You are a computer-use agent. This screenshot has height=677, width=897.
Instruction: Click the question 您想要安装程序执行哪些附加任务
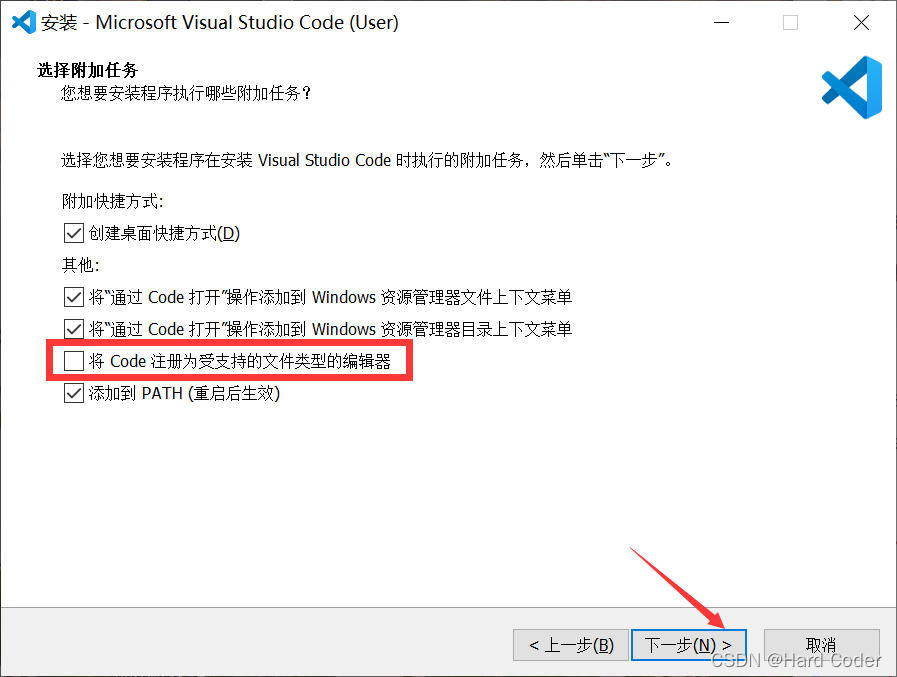click(186, 93)
